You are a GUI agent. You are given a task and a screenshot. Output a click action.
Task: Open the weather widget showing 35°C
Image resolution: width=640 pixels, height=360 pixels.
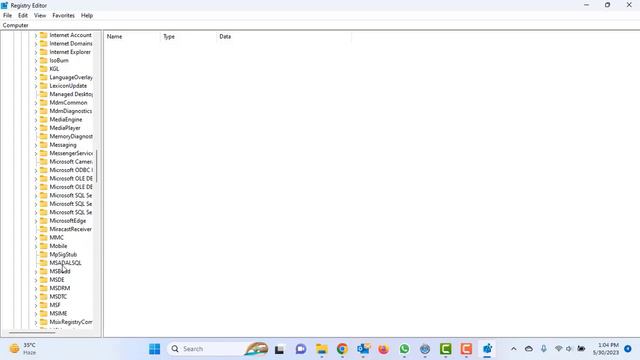pyautogui.click(x=23, y=349)
